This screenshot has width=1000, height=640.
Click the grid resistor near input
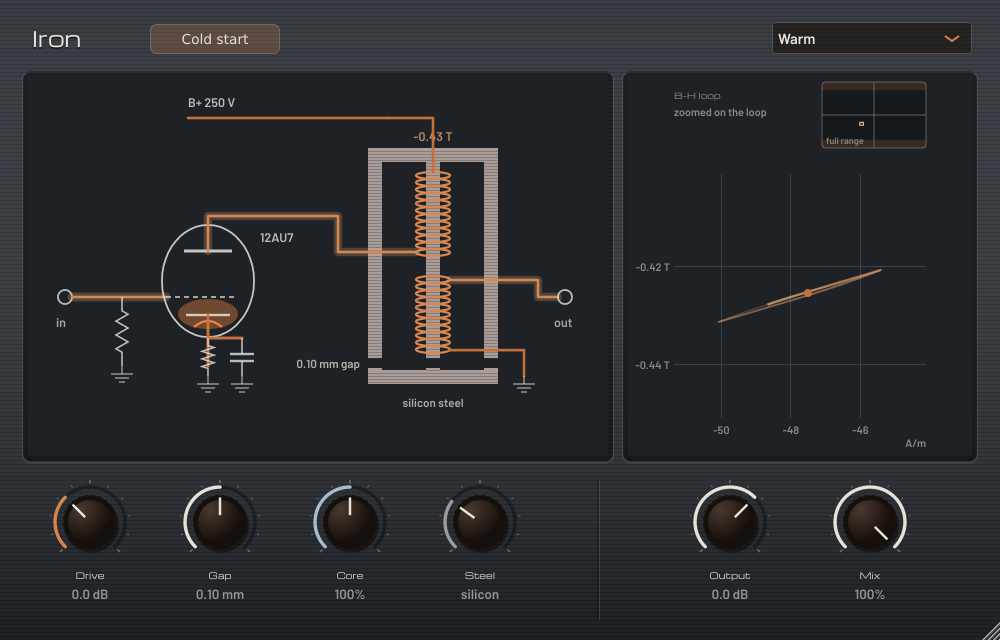pyautogui.click(x=122, y=330)
